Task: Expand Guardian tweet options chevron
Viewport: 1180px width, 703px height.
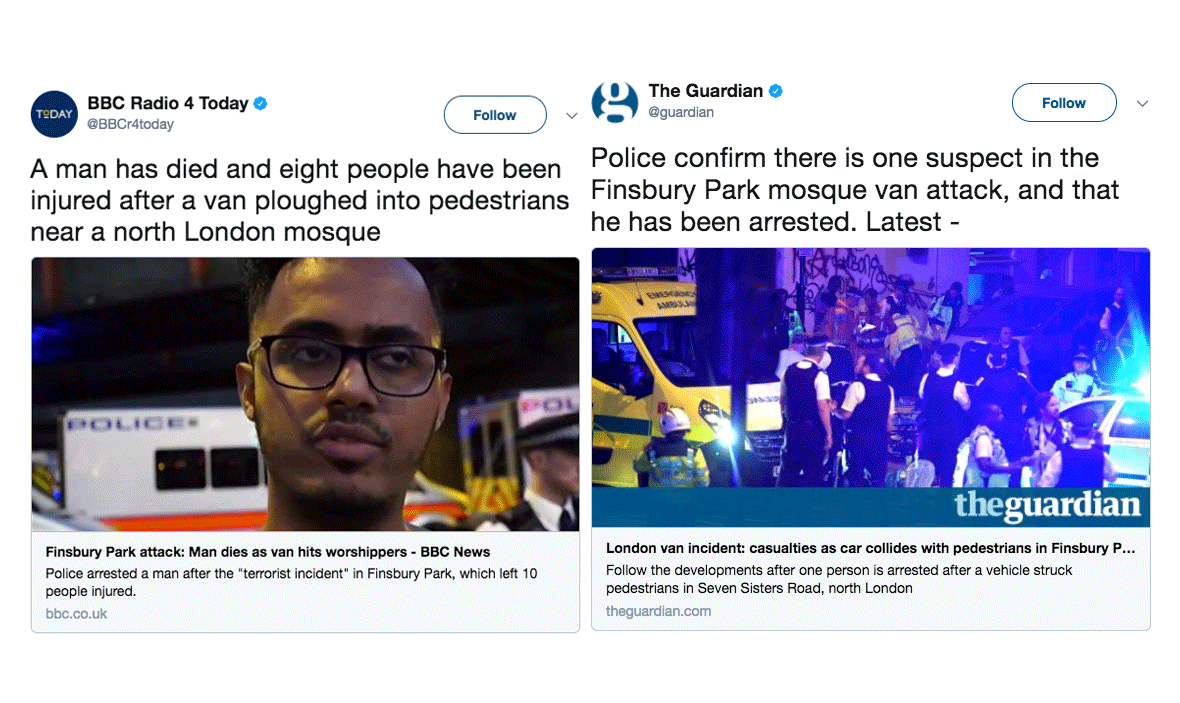Action: point(1142,104)
